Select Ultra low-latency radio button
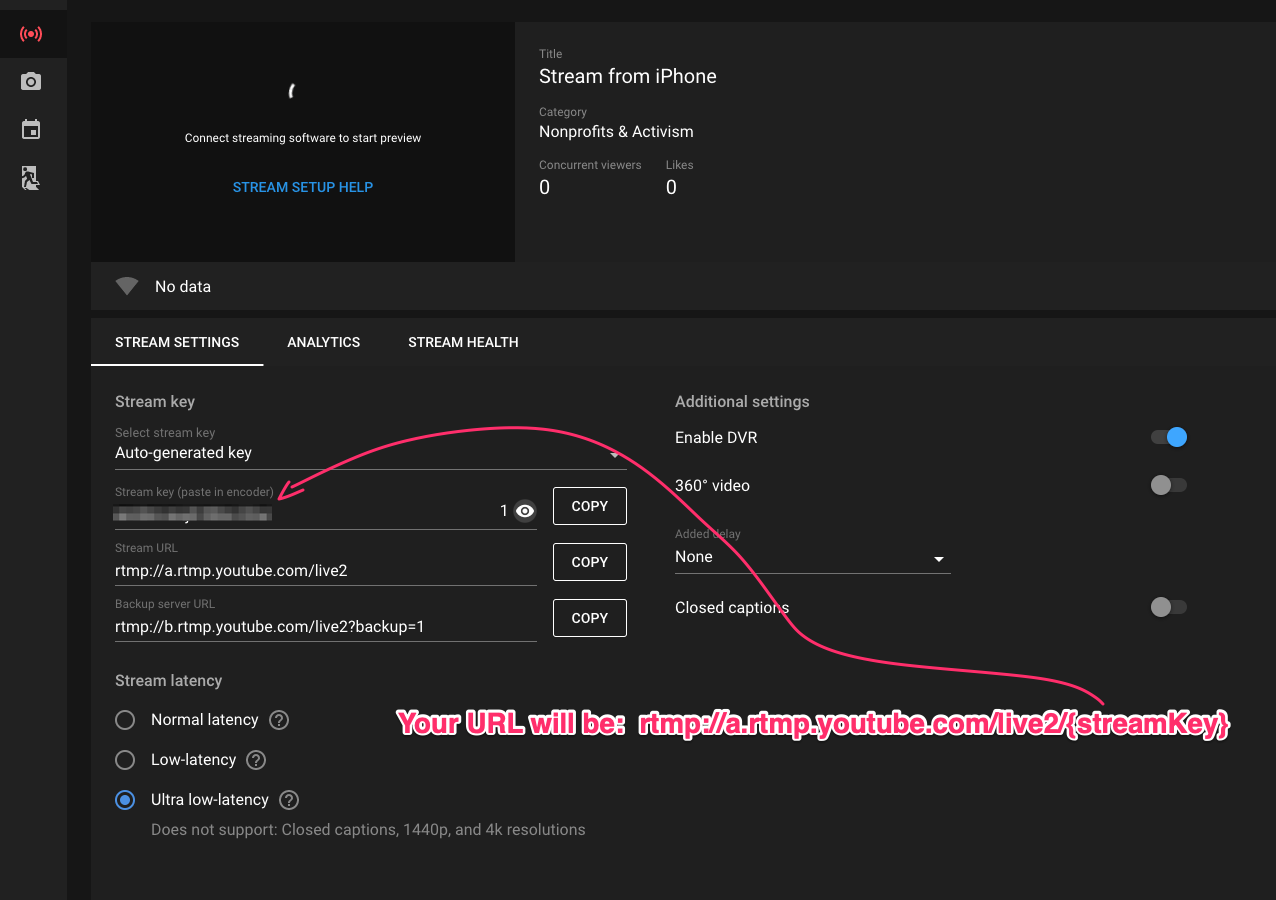Viewport: 1276px width, 900px height. pyautogui.click(x=125, y=800)
